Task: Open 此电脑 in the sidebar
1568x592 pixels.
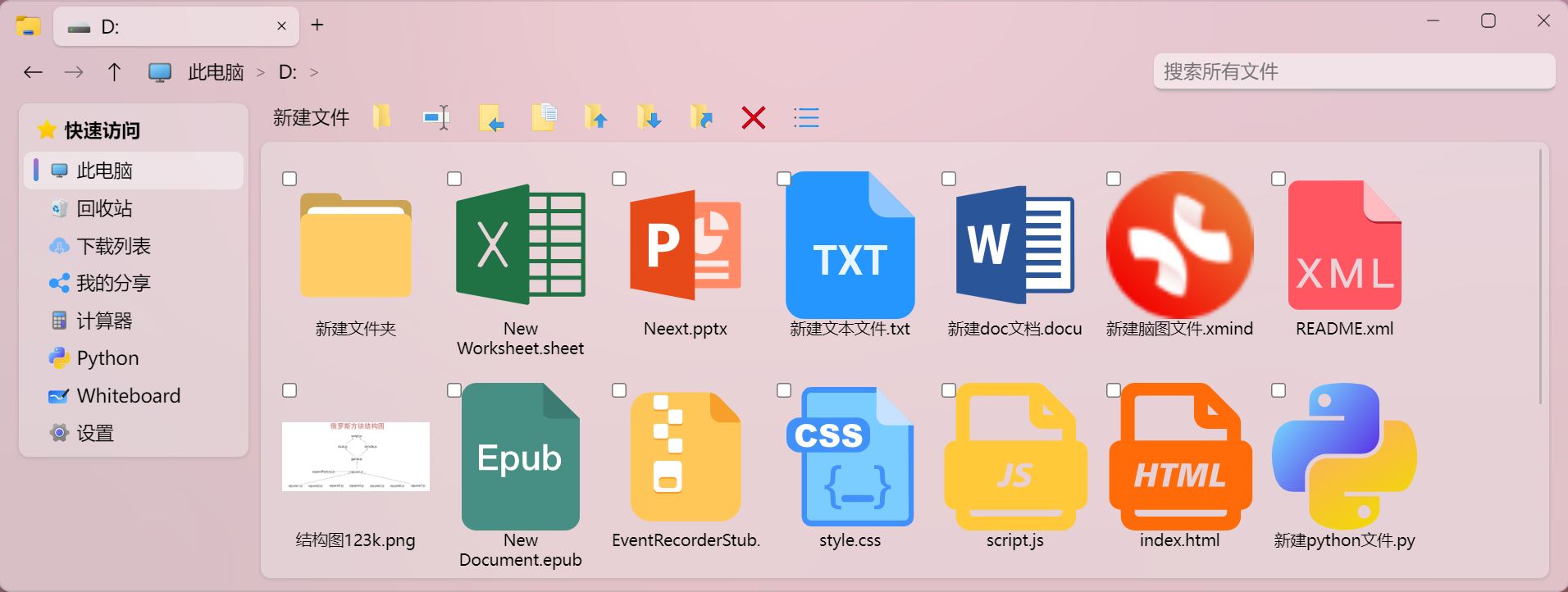Action: coord(134,171)
